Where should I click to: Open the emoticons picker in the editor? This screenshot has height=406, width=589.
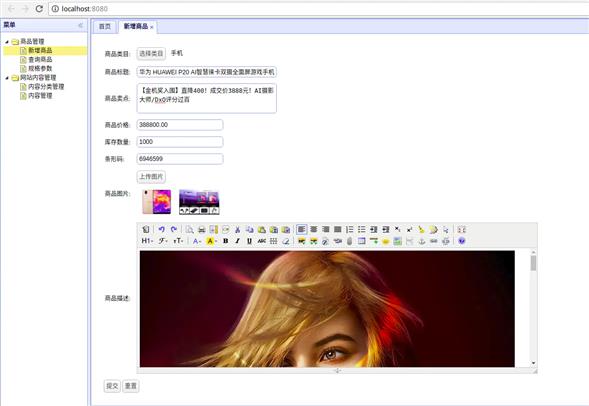tap(385, 241)
